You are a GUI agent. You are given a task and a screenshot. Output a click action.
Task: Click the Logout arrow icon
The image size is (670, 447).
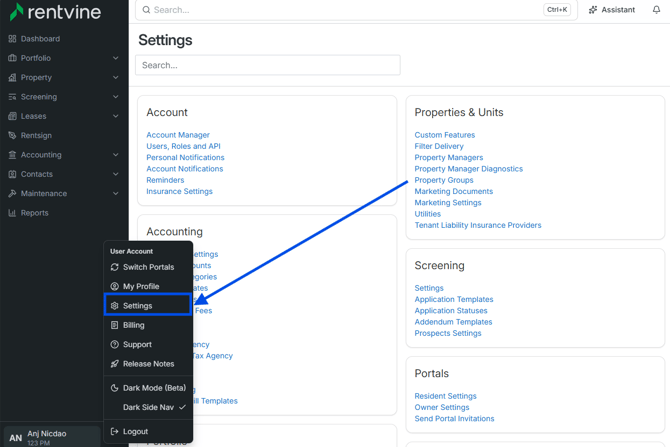(x=115, y=432)
